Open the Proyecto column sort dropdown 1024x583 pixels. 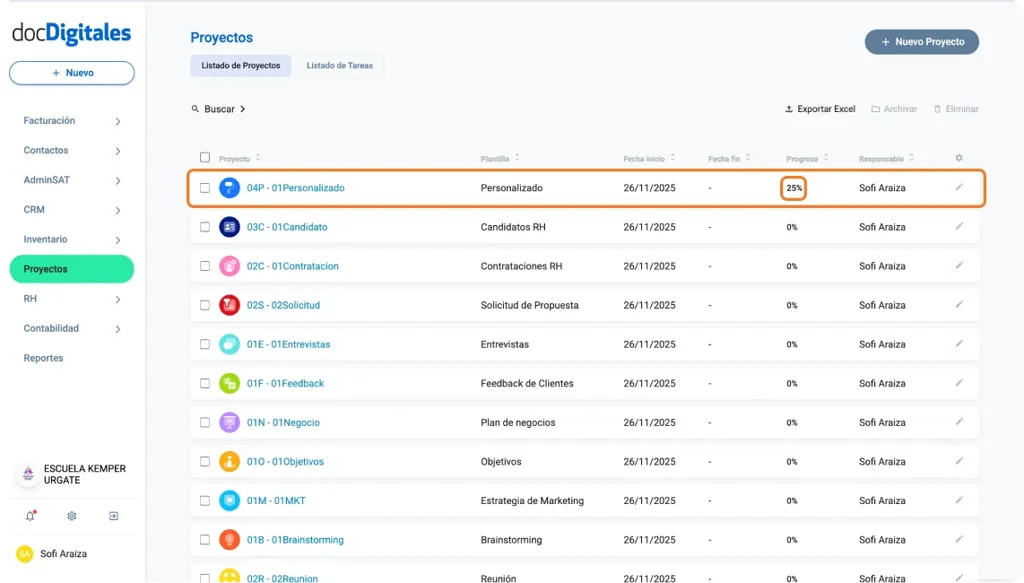(256, 158)
